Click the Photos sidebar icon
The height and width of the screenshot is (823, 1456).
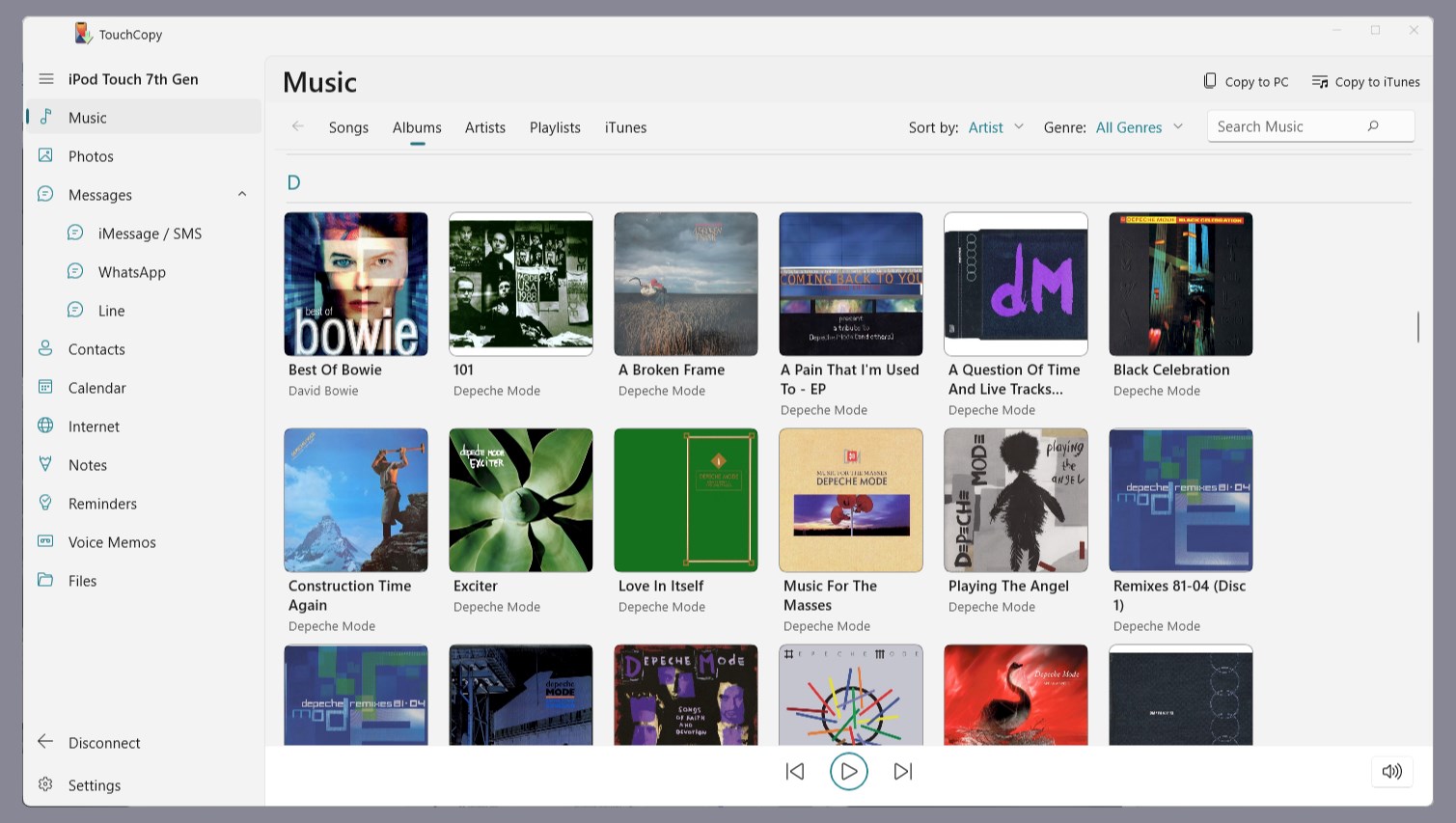[x=45, y=155]
